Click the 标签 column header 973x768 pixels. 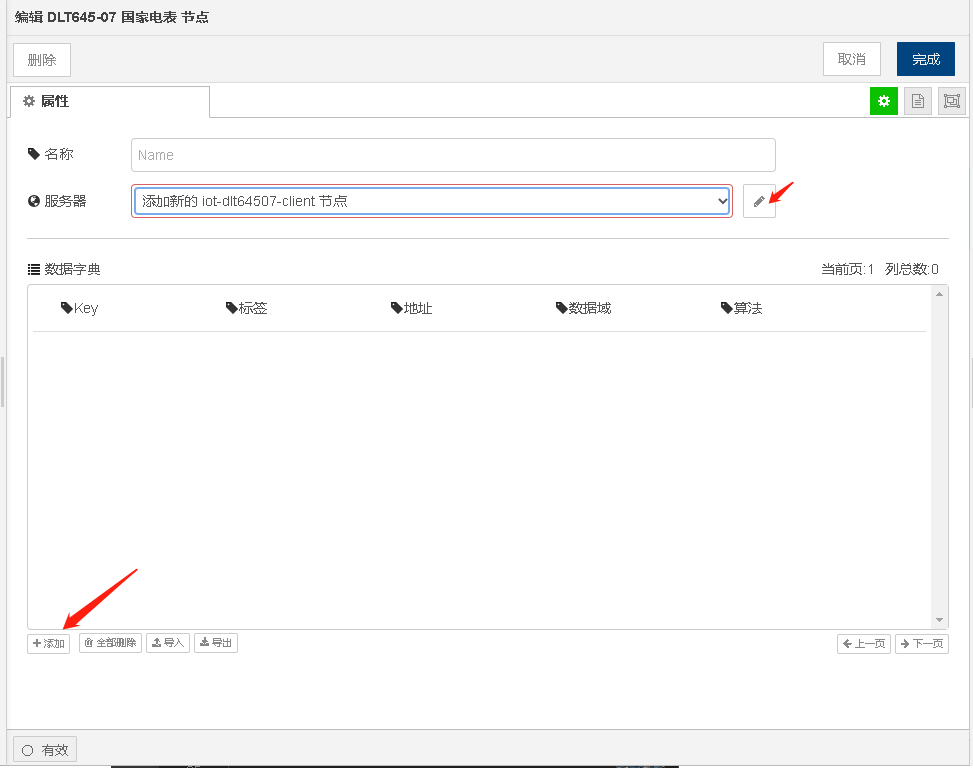tap(246, 308)
